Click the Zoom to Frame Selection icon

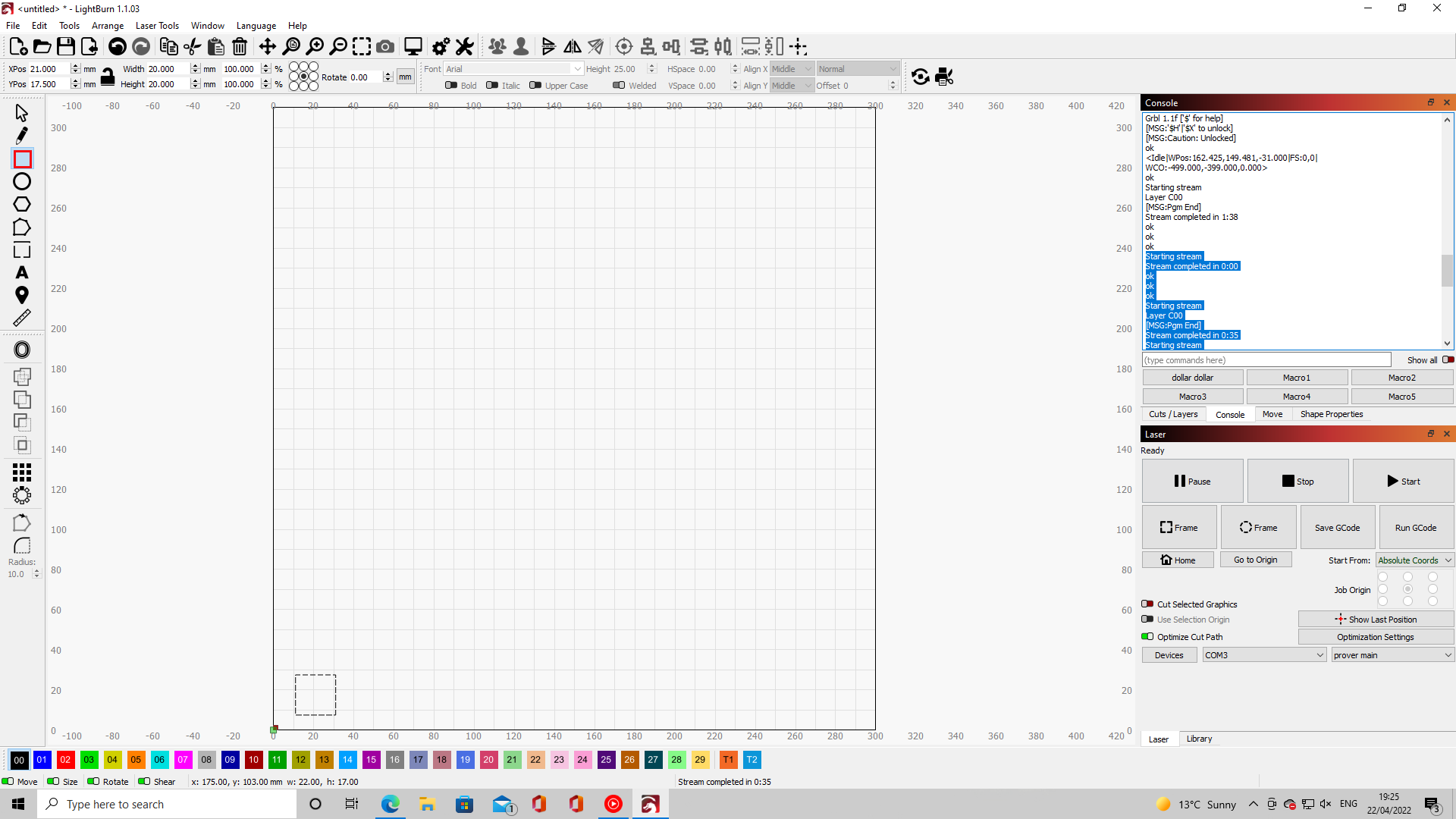point(362,46)
